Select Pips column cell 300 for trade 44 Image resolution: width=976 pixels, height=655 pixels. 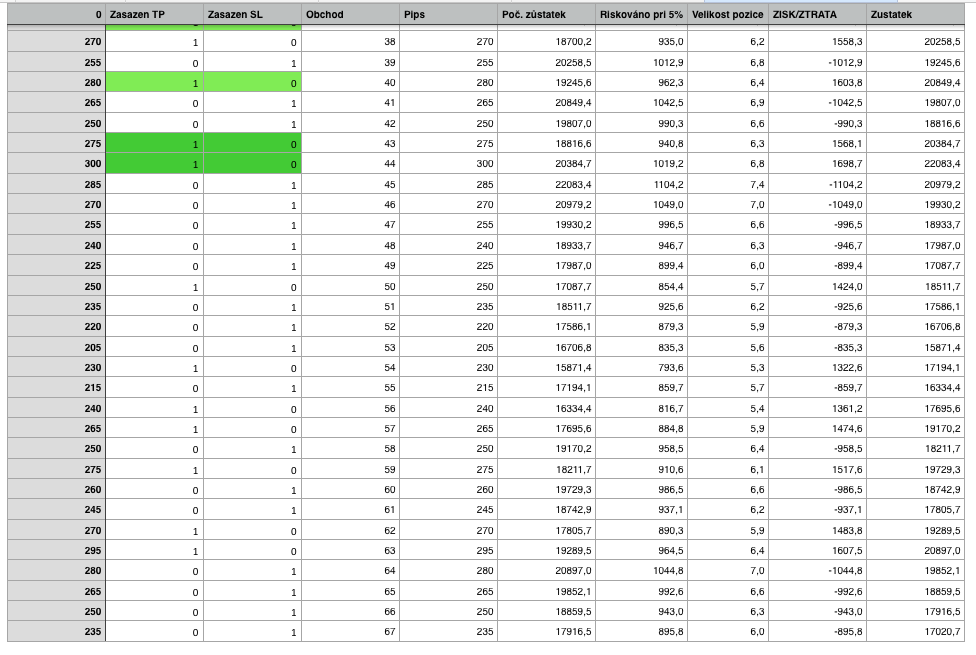(x=448, y=164)
